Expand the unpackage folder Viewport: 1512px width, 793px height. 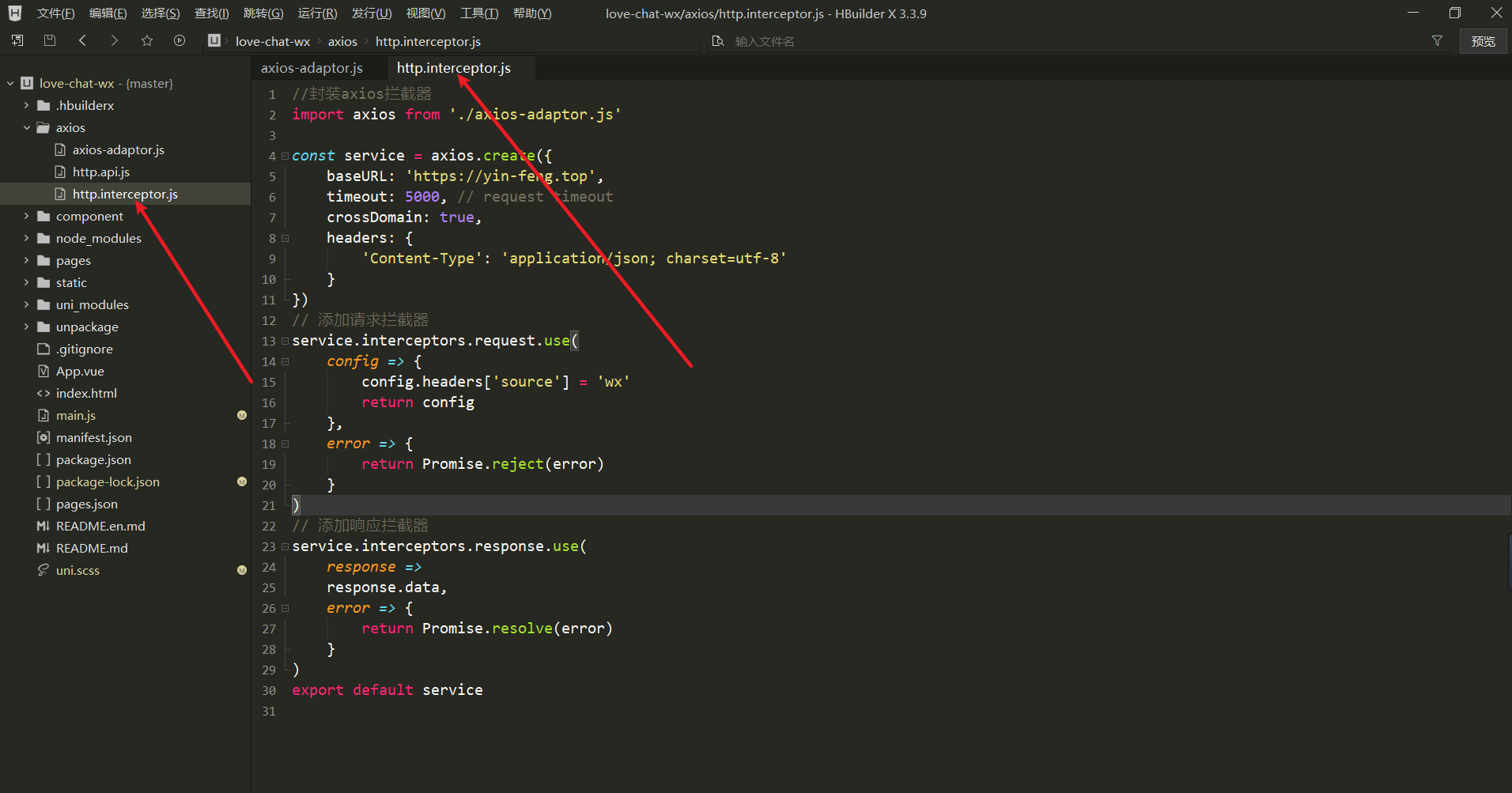pos(27,327)
